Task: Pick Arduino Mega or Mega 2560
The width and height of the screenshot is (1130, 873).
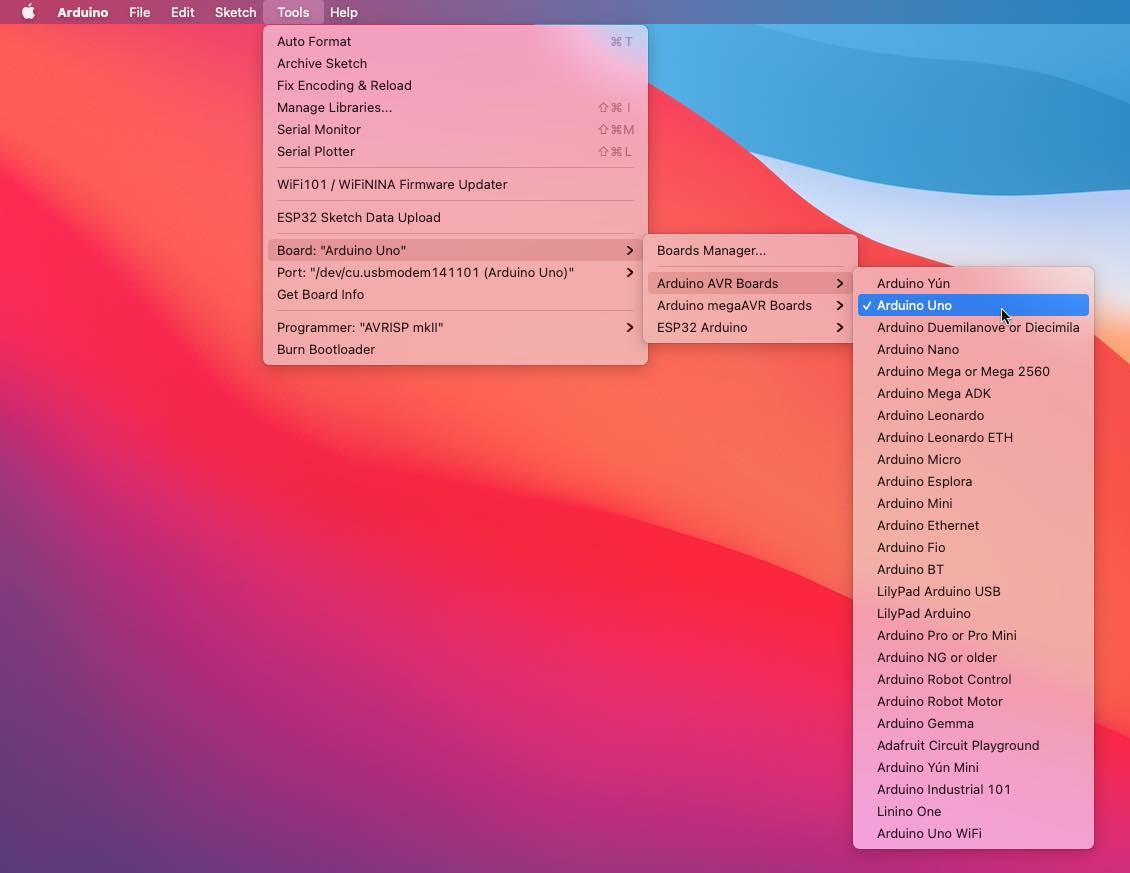Action: tap(963, 371)
